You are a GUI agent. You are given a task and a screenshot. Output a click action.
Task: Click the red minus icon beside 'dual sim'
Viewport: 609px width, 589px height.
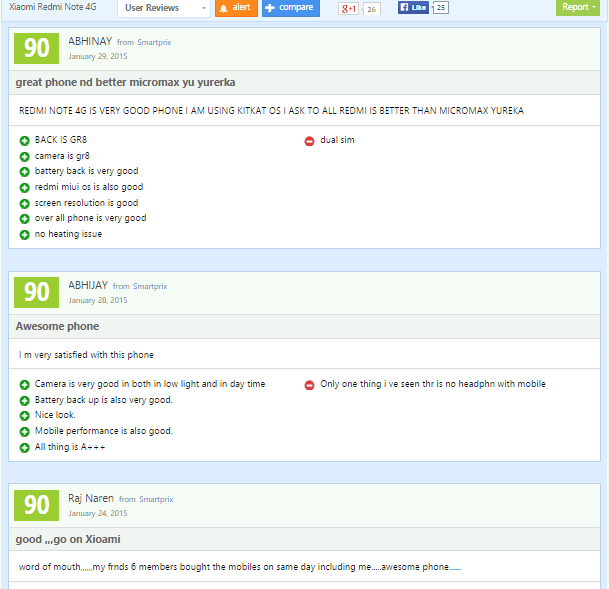[x=309, y=141]
